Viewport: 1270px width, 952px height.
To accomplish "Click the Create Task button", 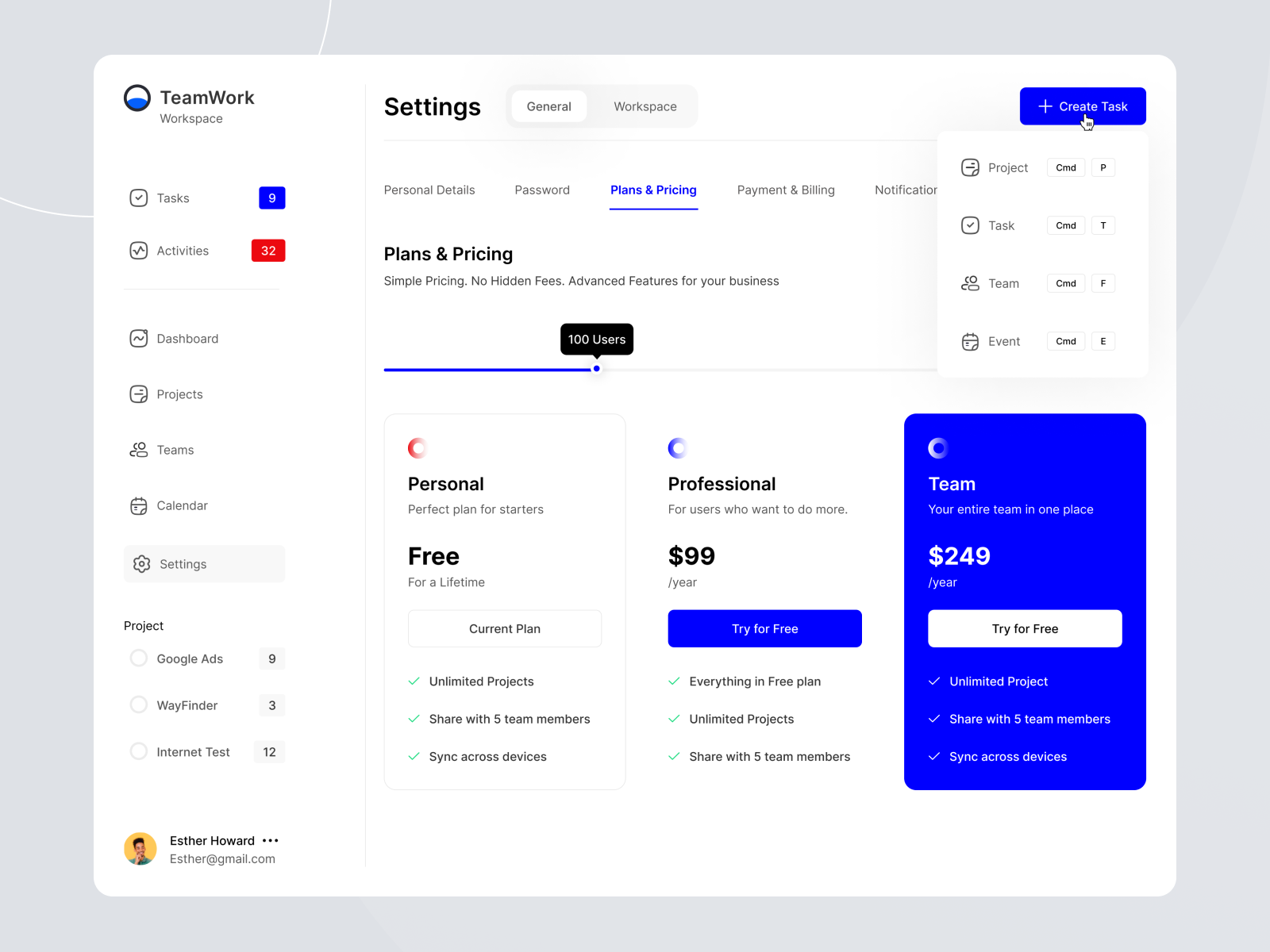I will (1083, 106).
